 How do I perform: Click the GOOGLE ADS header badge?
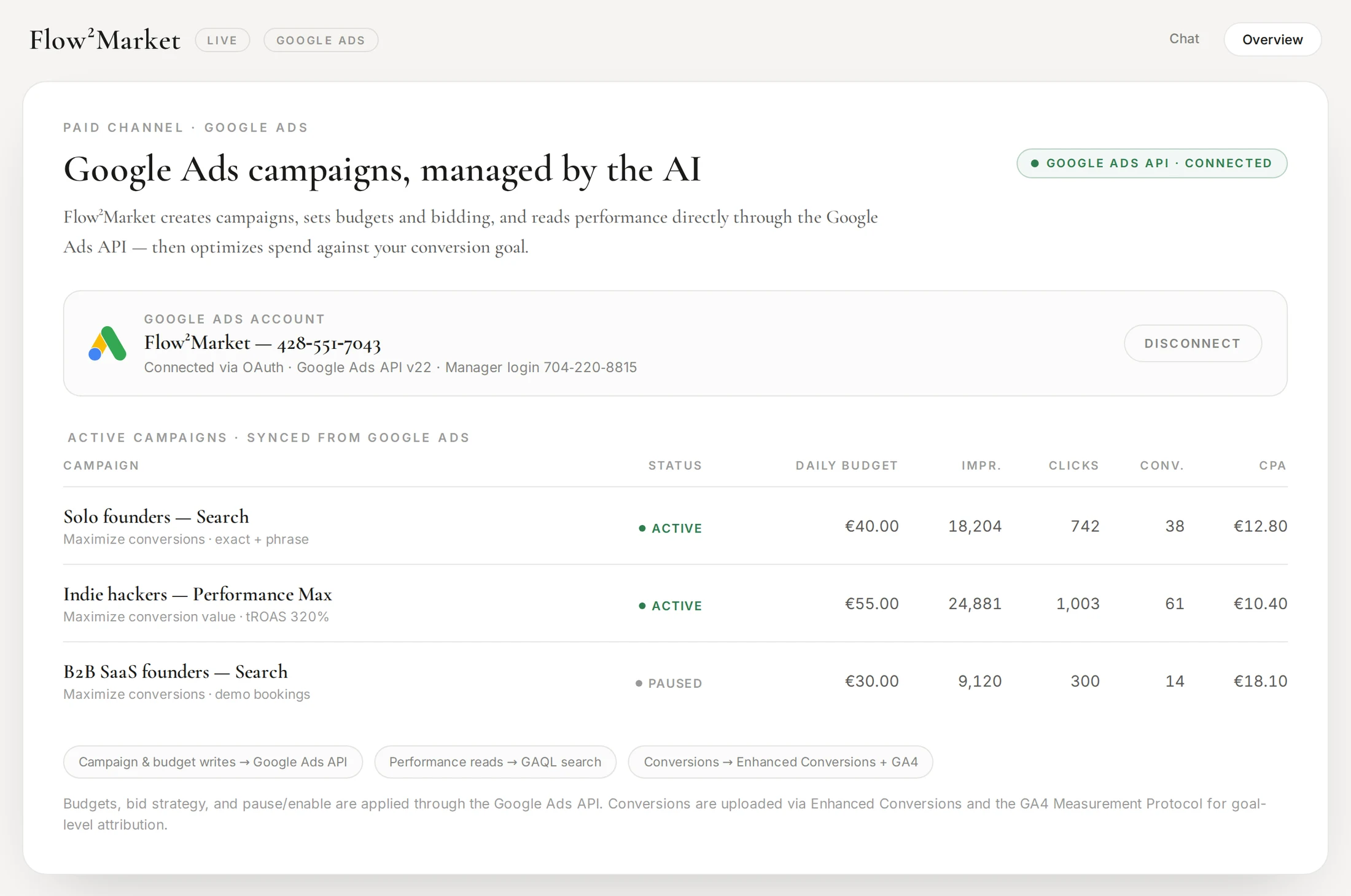(321, 40)
